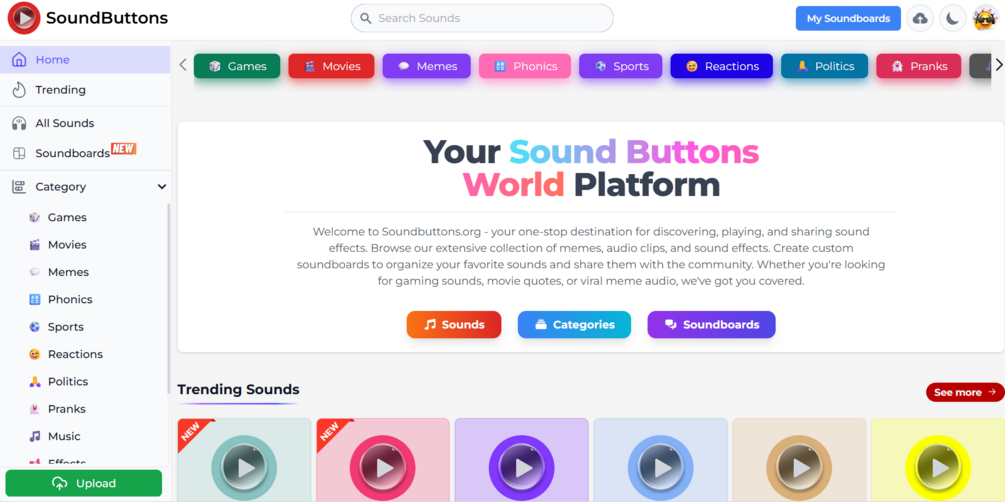Click the All Sounds headphones icon

point(19,123)
